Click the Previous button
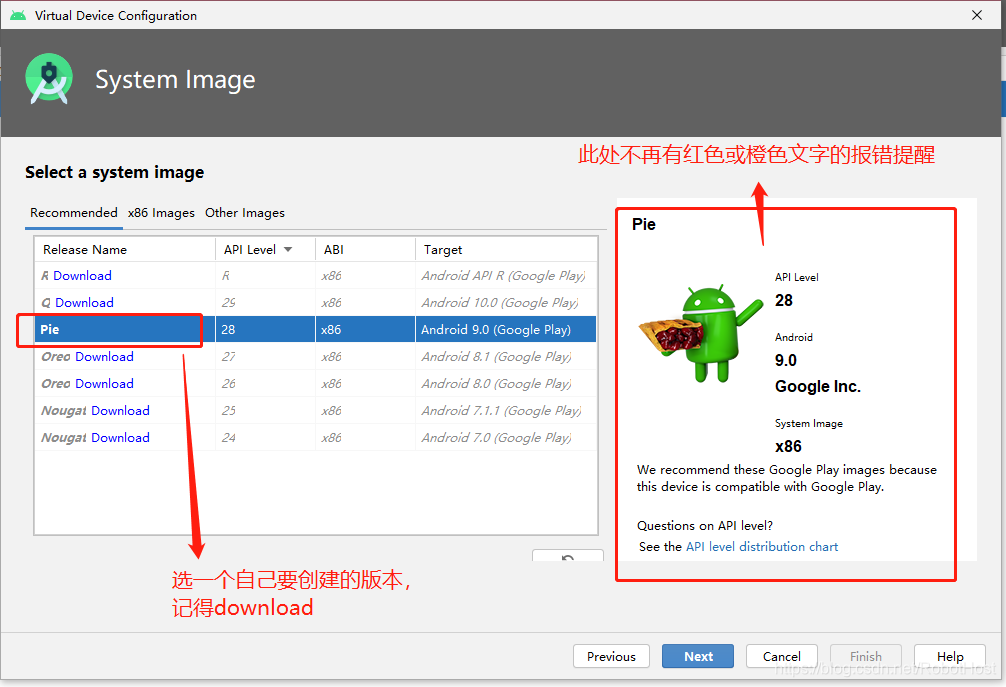 coord(611,656)
